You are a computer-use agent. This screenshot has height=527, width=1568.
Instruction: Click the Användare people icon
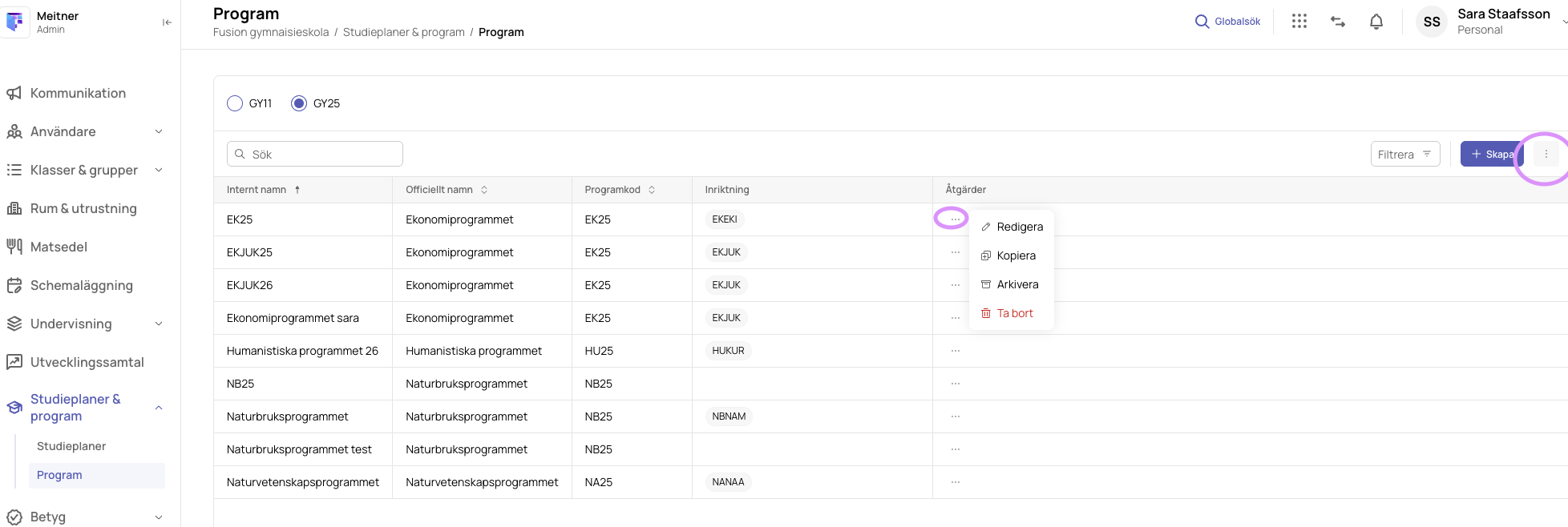14,131
